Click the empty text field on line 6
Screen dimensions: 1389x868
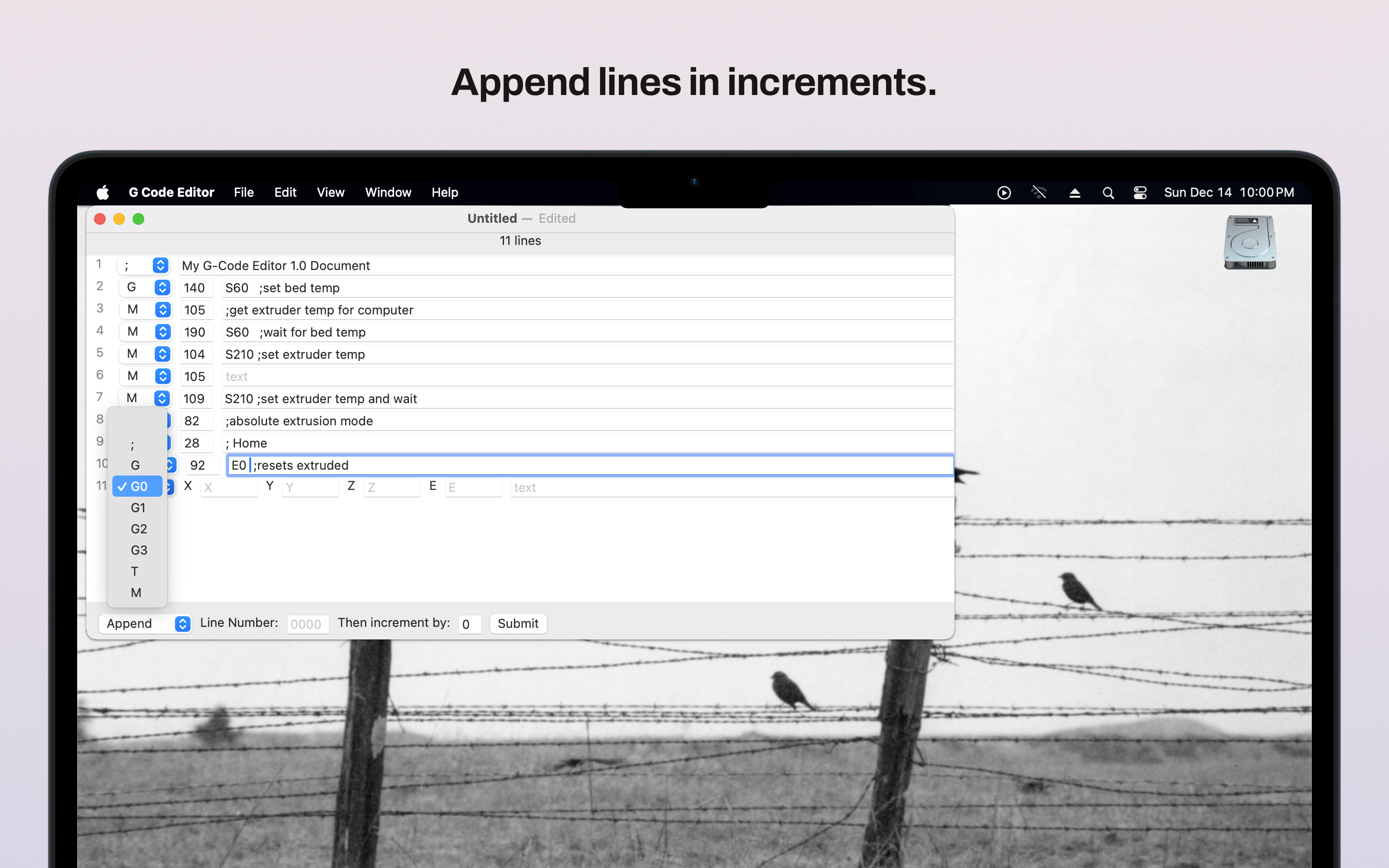click(x=588, y=377)
